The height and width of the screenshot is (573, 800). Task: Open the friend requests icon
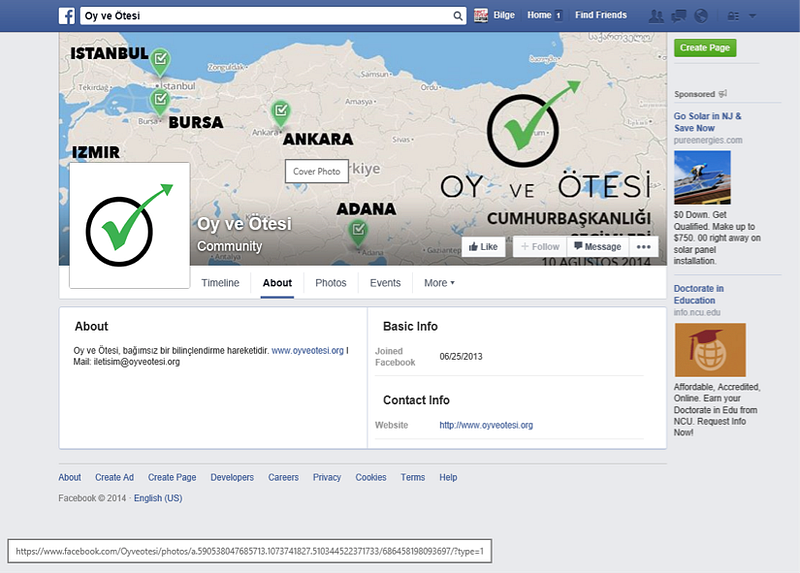(656, 16)
